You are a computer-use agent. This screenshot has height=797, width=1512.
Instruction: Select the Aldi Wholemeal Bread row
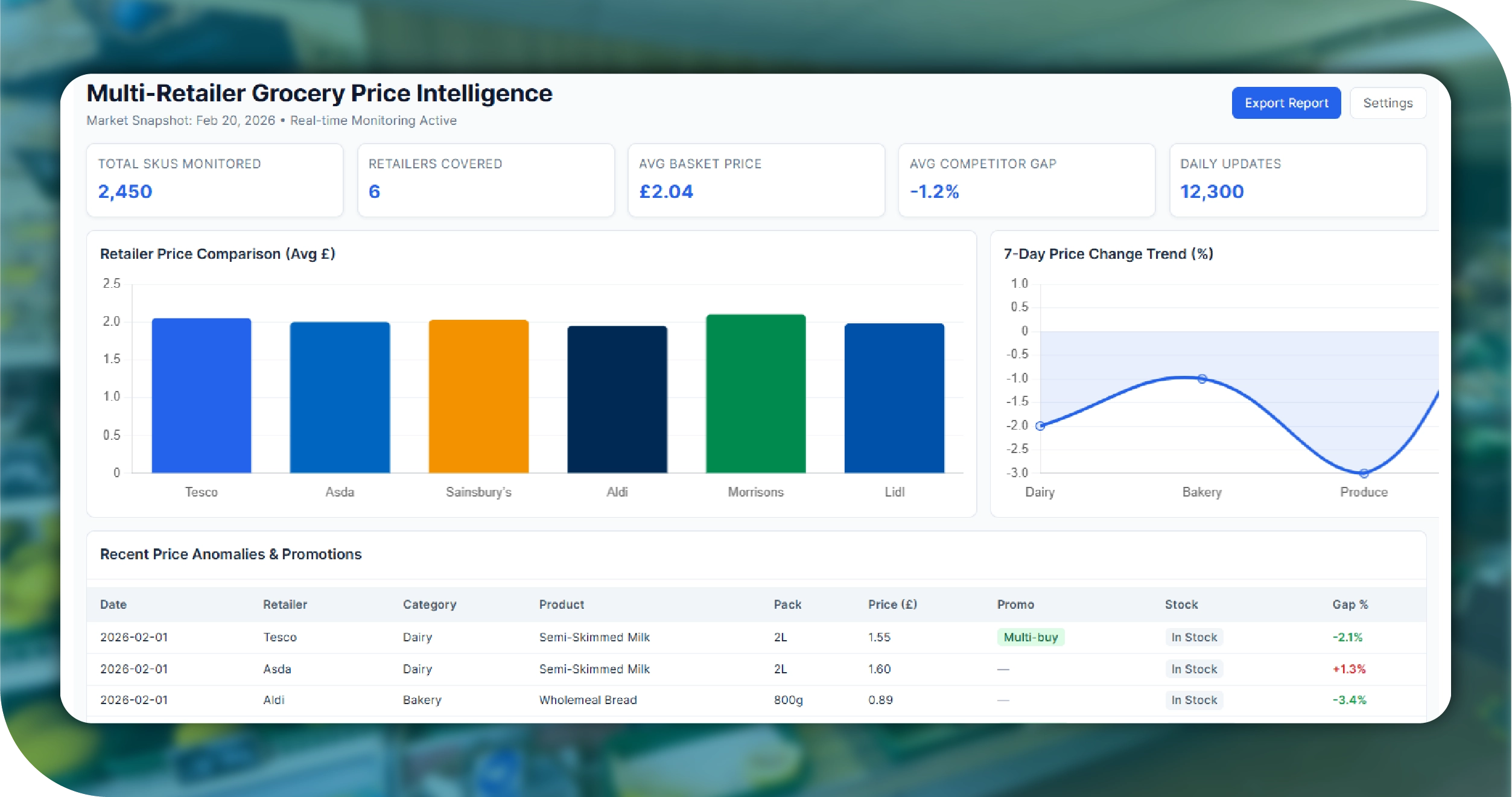[x=588, y=700]
